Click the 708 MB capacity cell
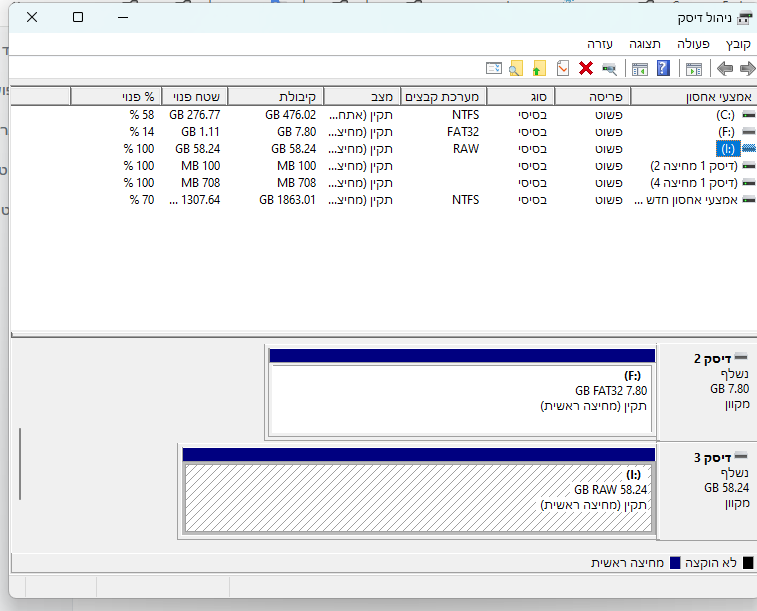Image resolution: width=757 pixels, height=611 pixels. [x=296, y=183]
